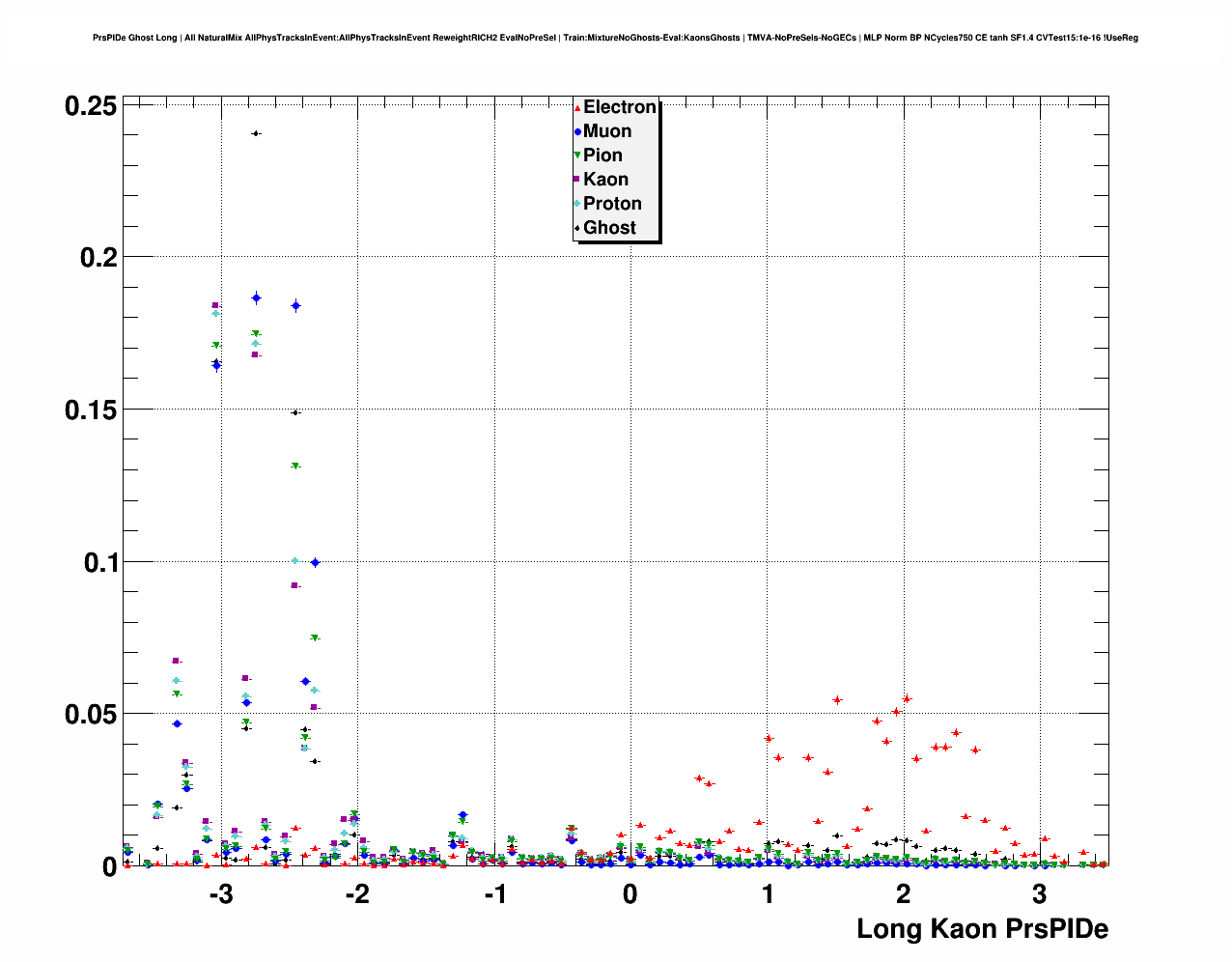The image size is (1232, 962).
Task: Click the Electron legend label text
Action: click(619, 107)
